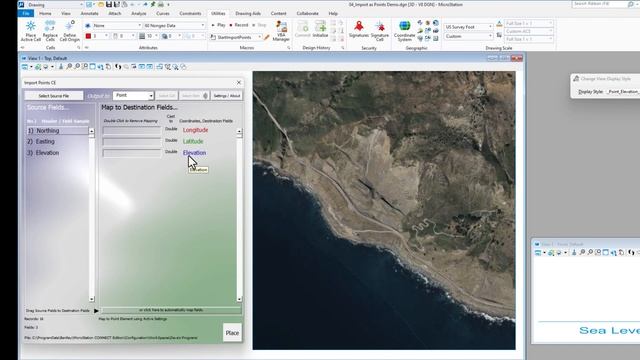Click the Replace Cells tool
This screenshot has width=640, height=360.
[50, 31]
